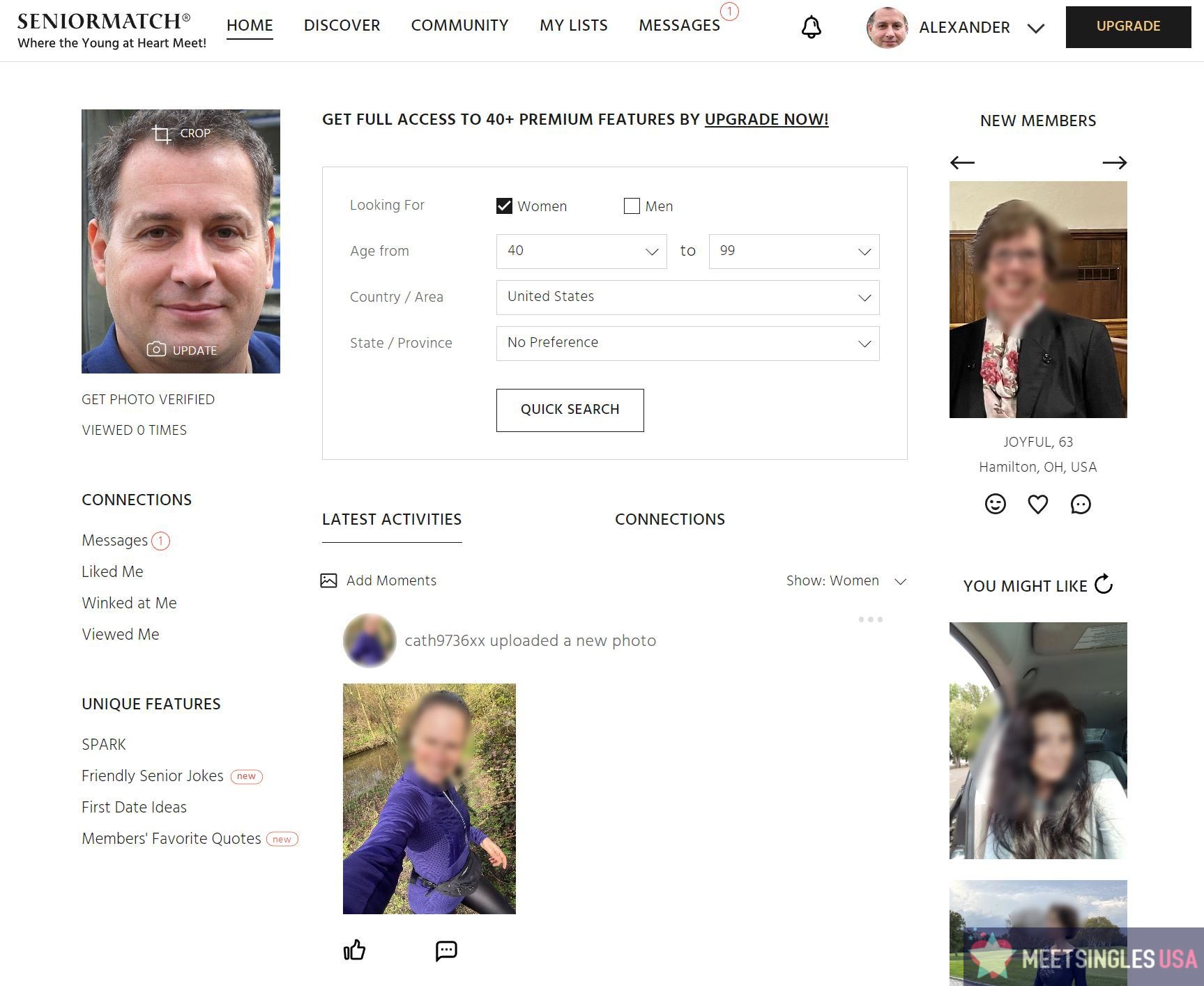Open cath9736xx's round avatar
Image resolution: width=1204 pixels, height=986 pixels.
369,640
